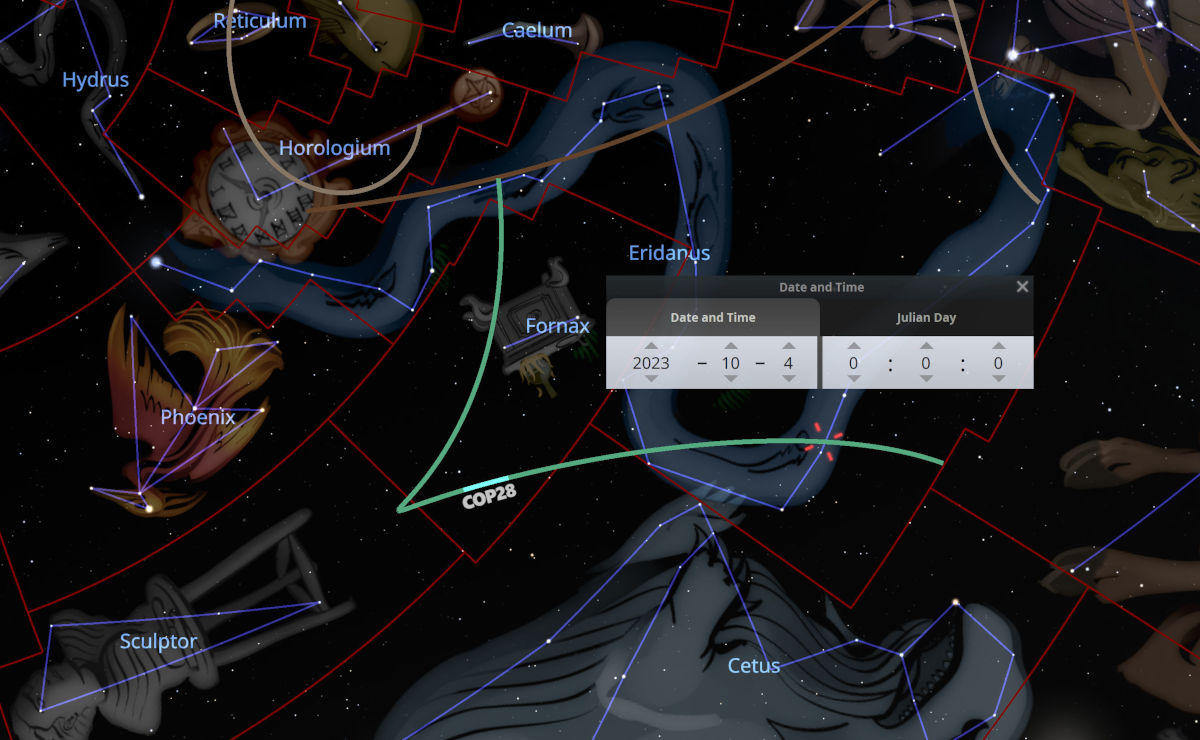Increase the hour with its up arrow
The image size is (1200, 740).
click(853, 346)
